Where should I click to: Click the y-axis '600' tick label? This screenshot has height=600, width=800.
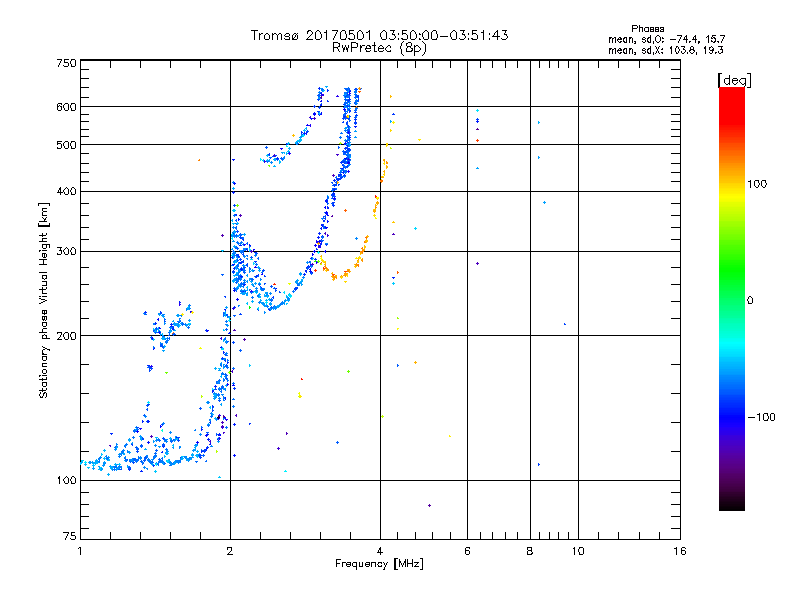point(66,107)
